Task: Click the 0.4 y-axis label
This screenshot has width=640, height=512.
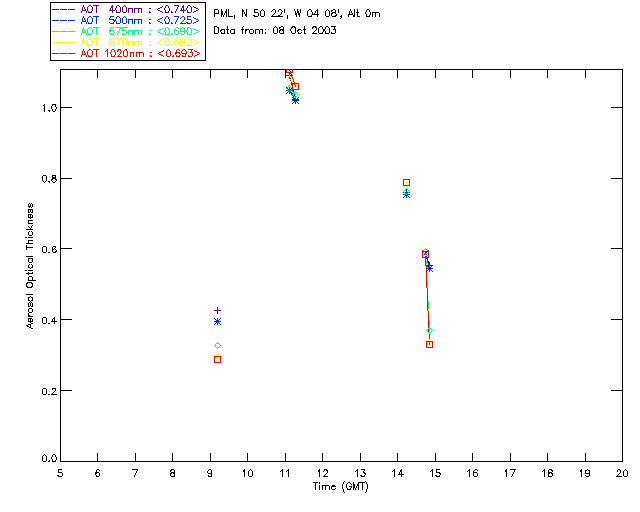Action: (49, 320)
